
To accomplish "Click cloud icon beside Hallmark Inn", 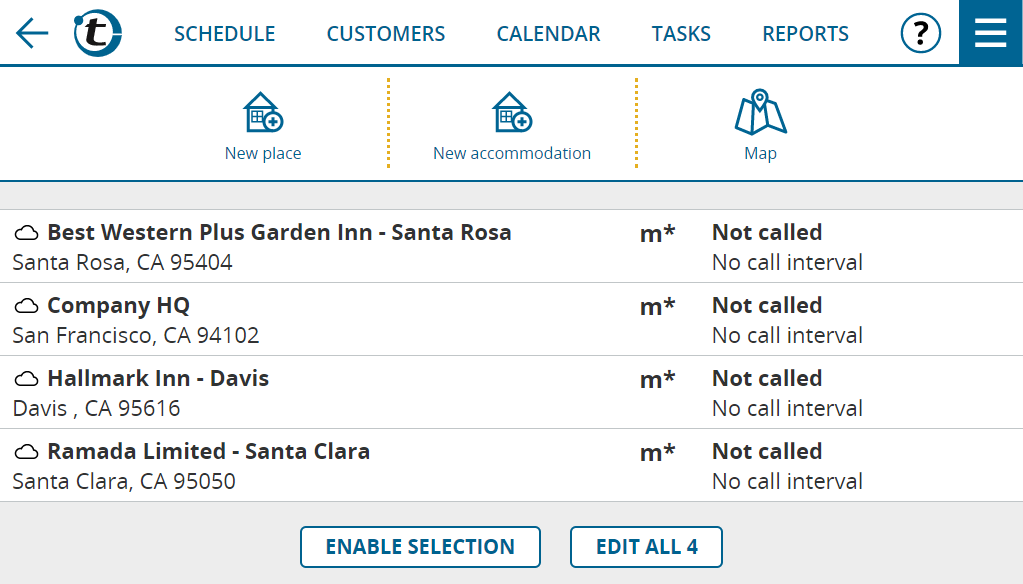I will [x=27, y=380].
